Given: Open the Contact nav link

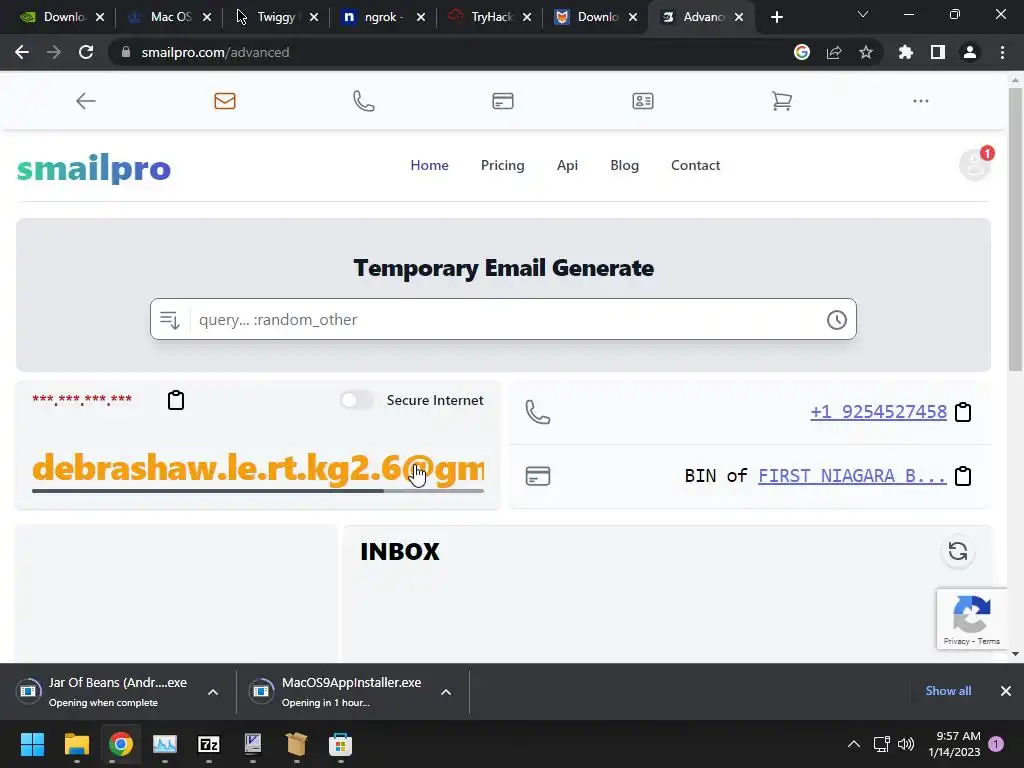Looking at the screenshot, I should pos(696,165).
